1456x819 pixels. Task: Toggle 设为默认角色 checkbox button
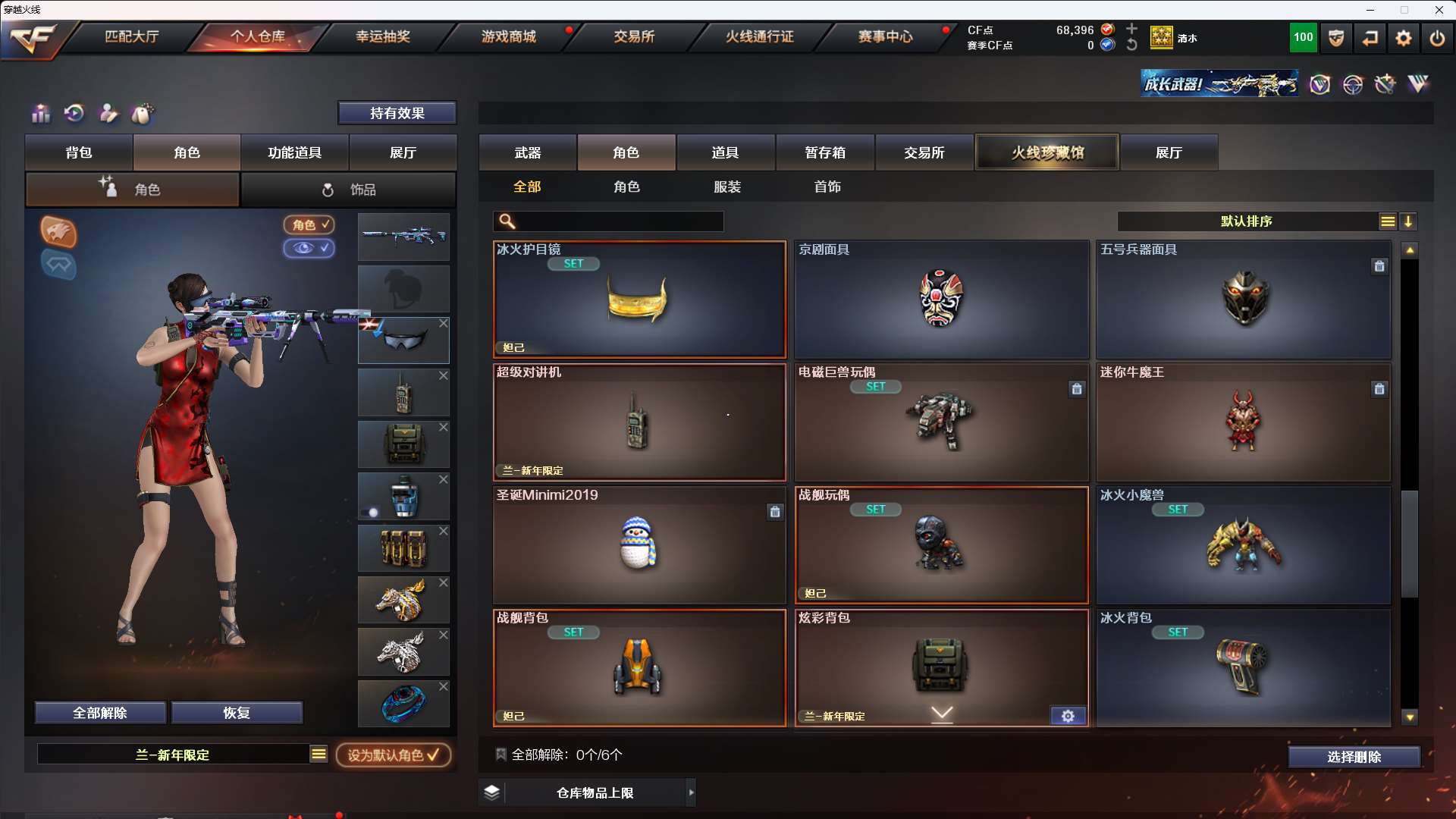(394, 755)
